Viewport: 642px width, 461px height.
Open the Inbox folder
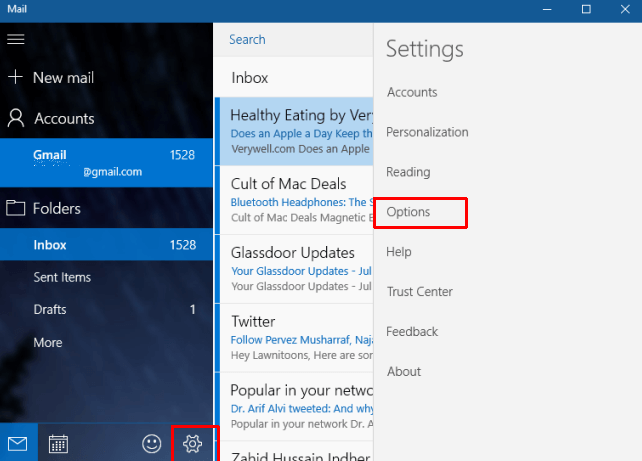point(106,244)
